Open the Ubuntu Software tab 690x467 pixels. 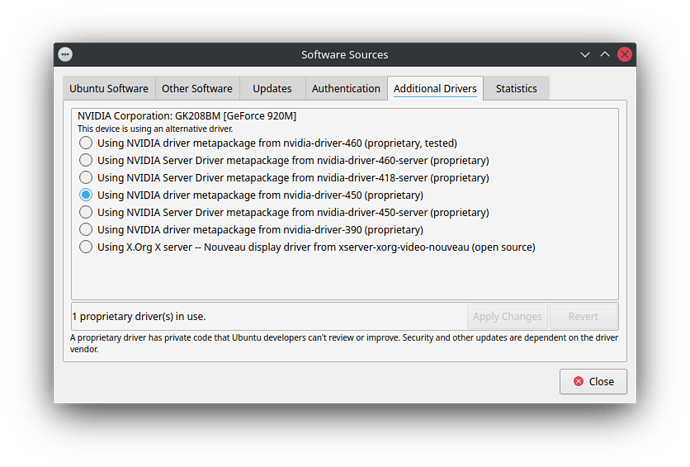click(x=109, y=89)
